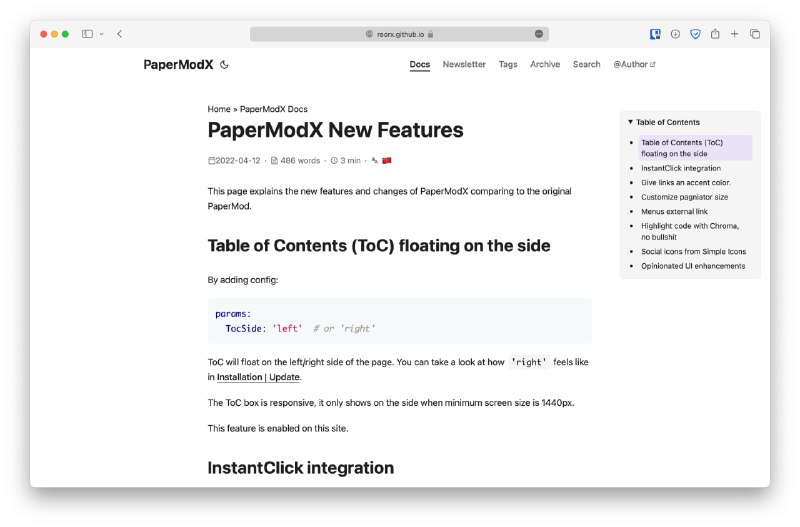Image resolution: width=800 pixels, height=527 pixels.
Task: Switch to Chinese via flag icon
Action: (x=387, y=161)
